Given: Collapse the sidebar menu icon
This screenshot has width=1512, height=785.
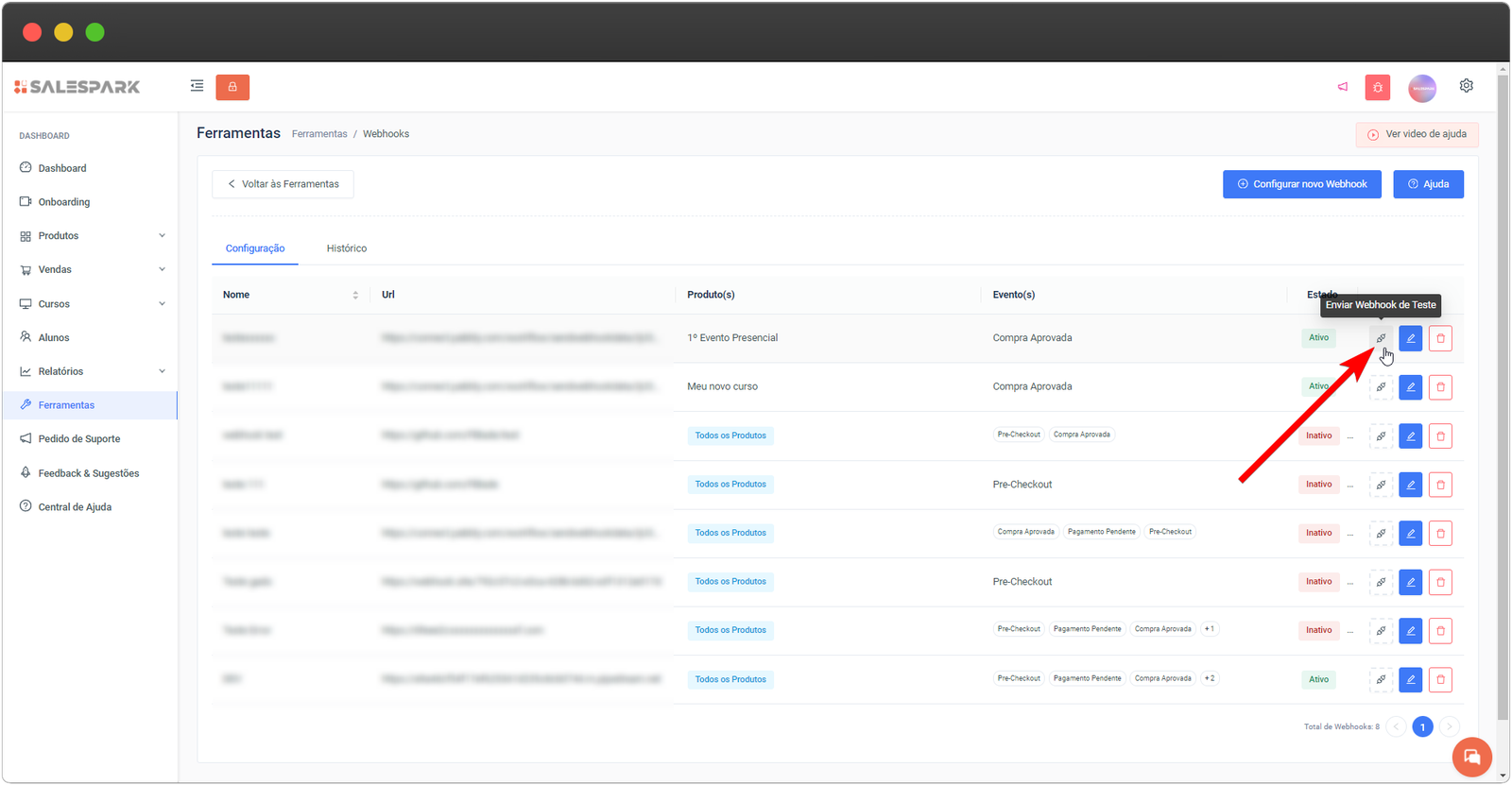Looking at the screenshot, I should coord(197,86).
